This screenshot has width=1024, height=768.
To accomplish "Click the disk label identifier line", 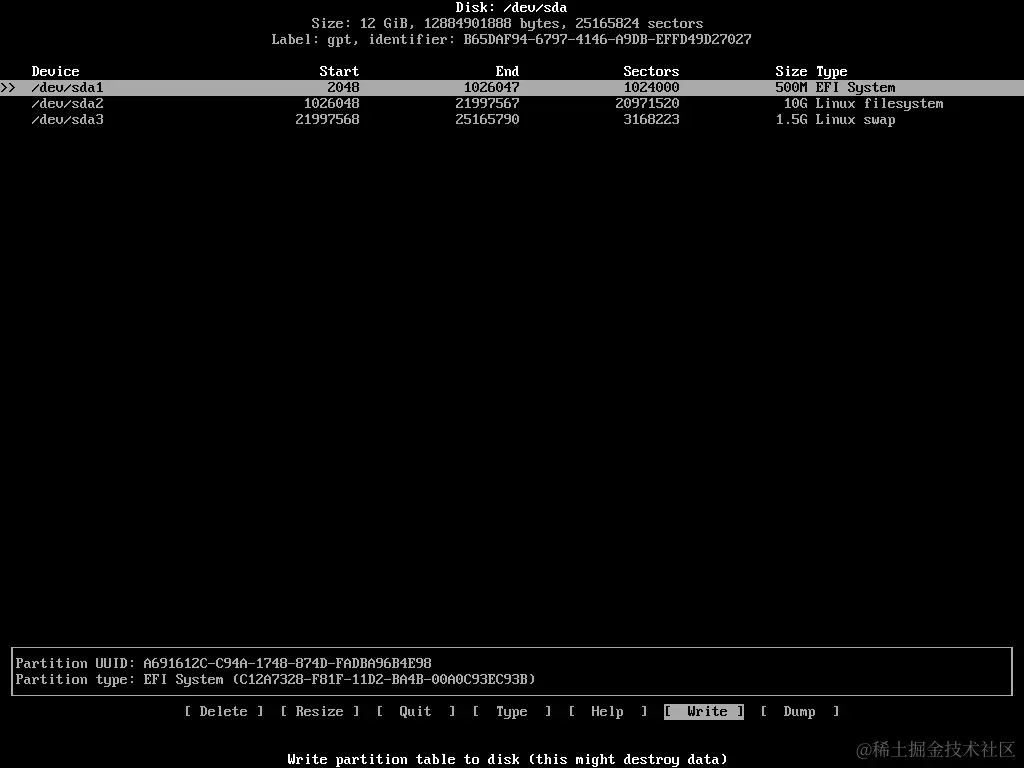I will coord(511,39).
